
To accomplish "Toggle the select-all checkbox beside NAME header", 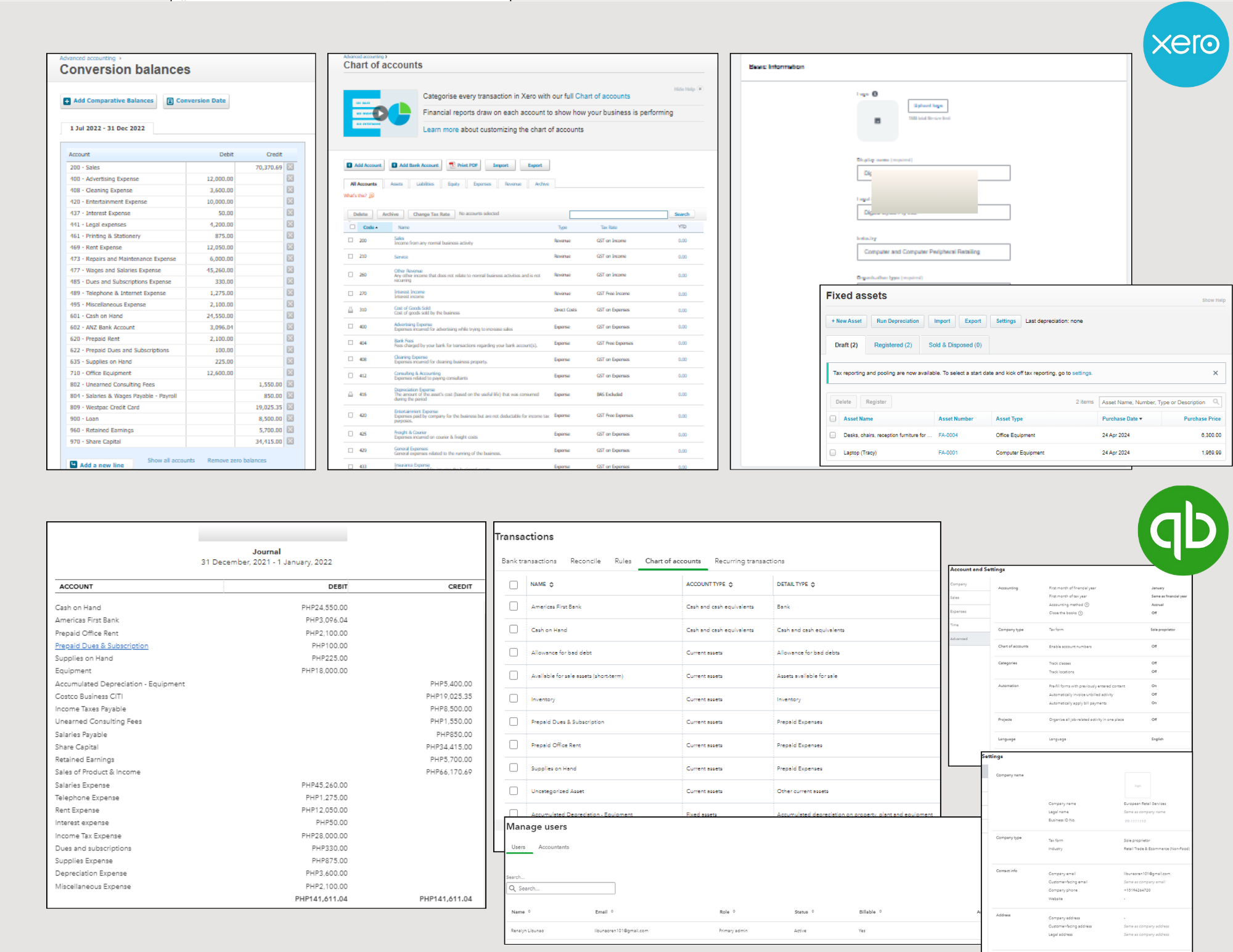I will (514, 584).
